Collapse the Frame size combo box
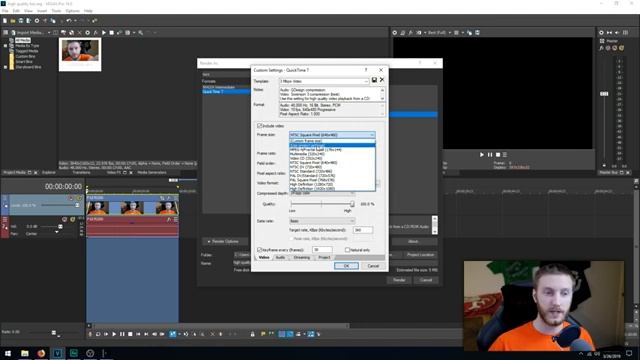 click(x=372, y=135)
